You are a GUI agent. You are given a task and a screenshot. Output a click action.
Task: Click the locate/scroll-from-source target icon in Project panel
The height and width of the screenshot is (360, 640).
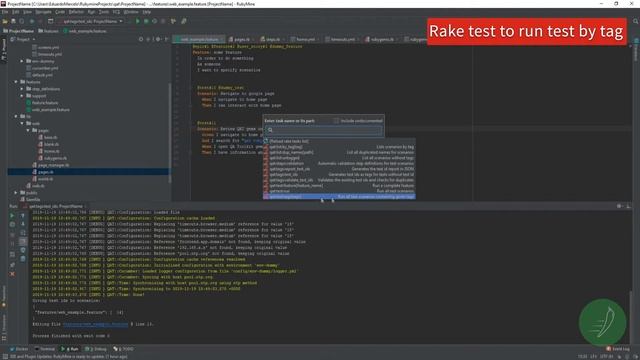pyautogui.click(x=141, y=39)
